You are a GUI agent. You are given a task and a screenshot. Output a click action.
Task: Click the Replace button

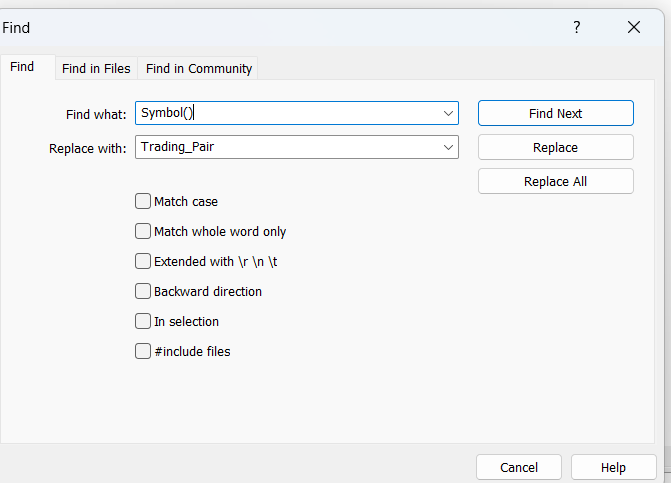click(x=555, y=147)
